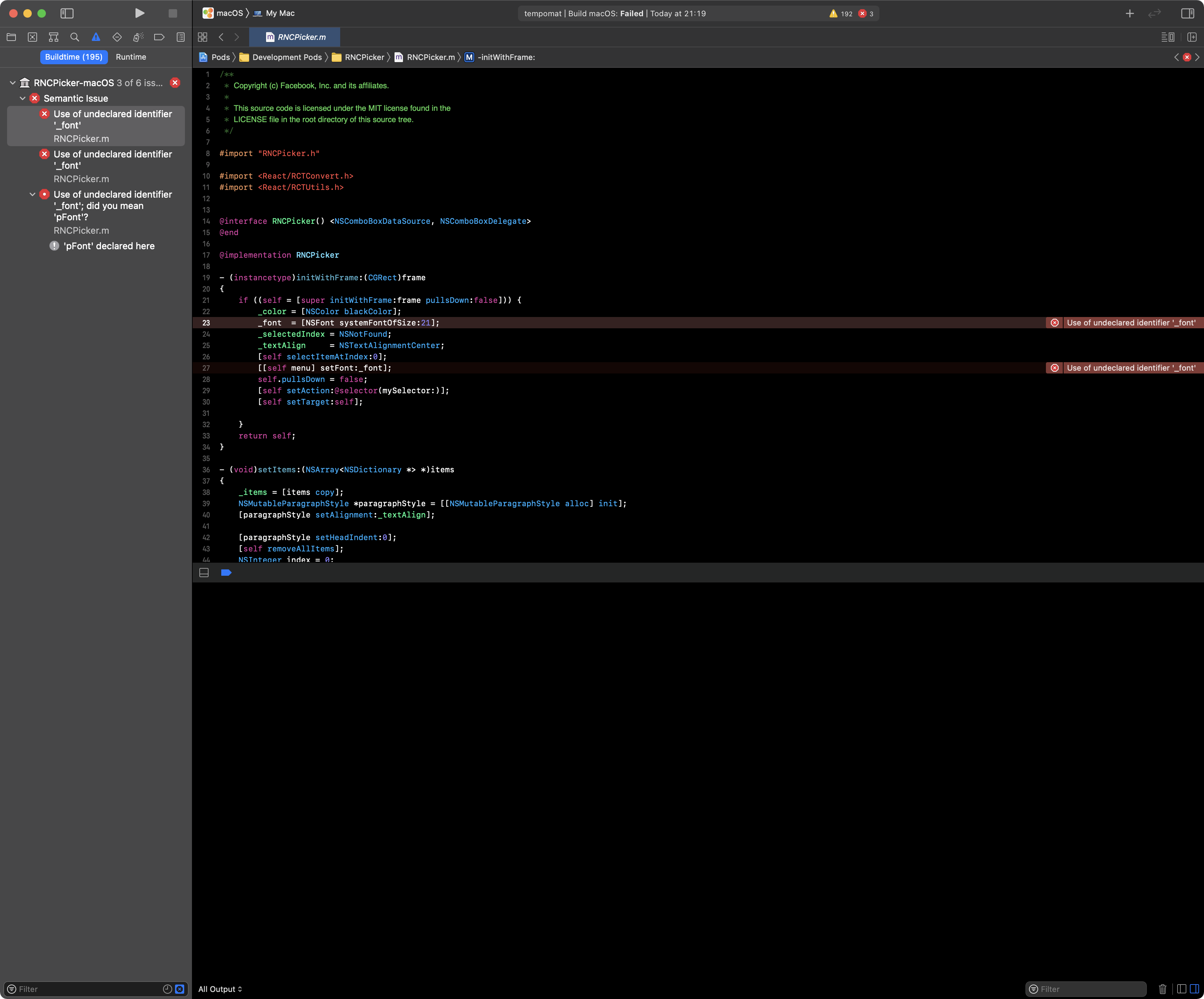This screenshot has width=1204, height=999.
Task: Click the red error badge on RNCPicker-macOS row
Action: click(x=175, y=83)
